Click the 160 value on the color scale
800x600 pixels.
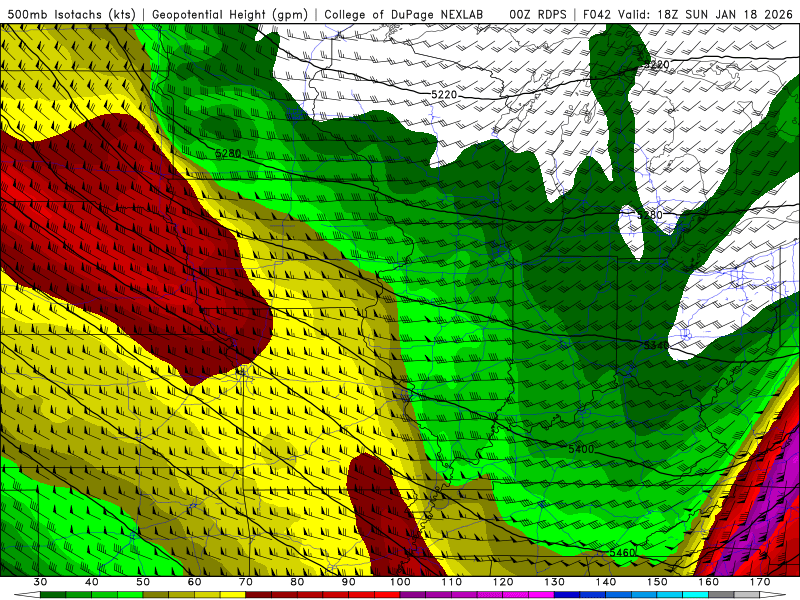[709, 582]
